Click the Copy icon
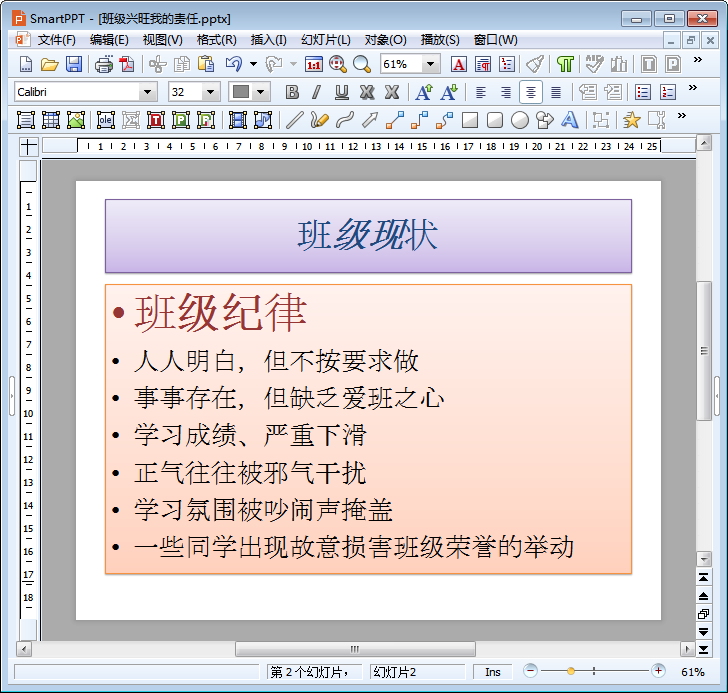 (182, 64)
